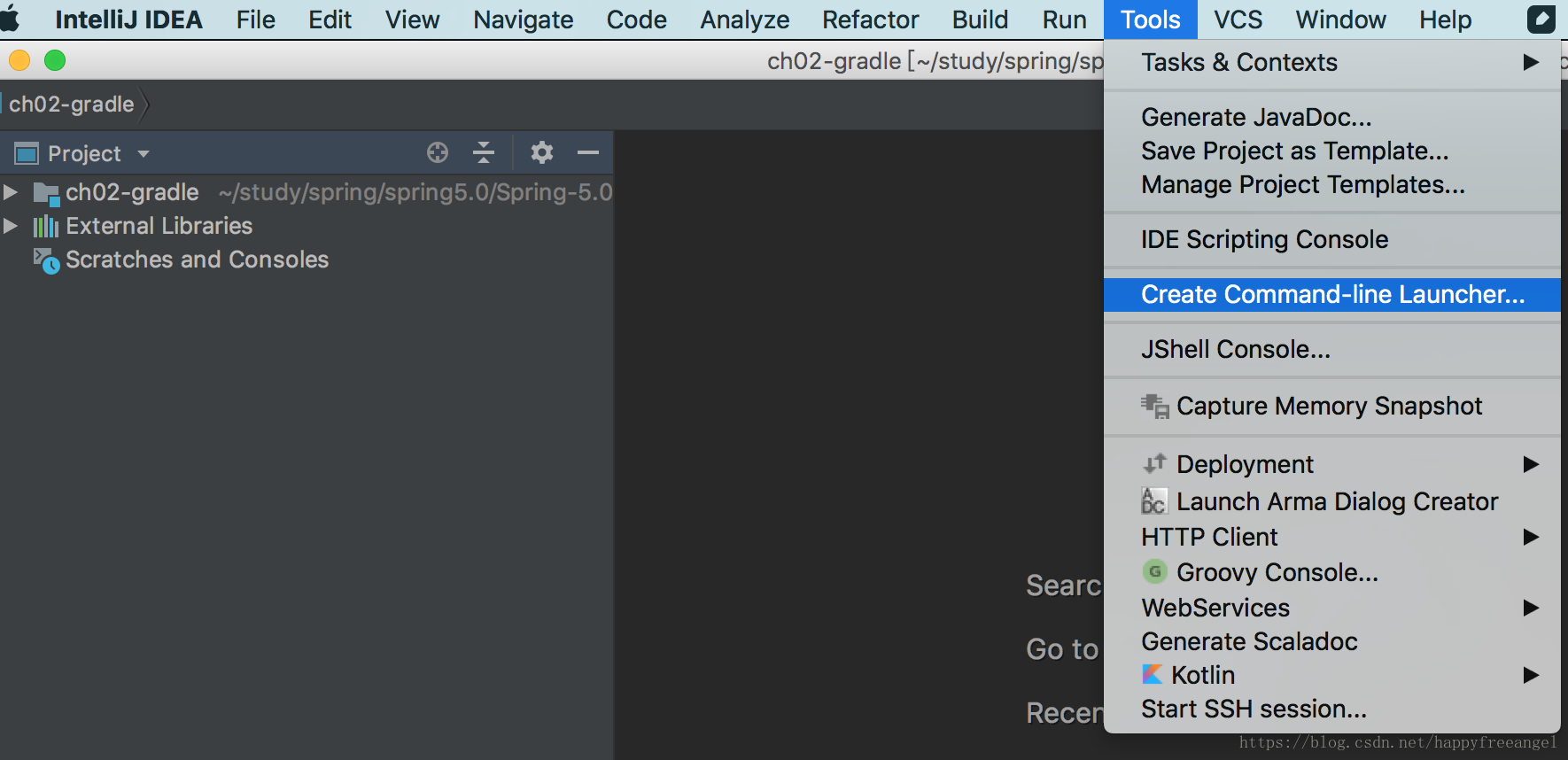Select Scratches and Consoles row
This screenshot has width=1568, height=760.
click(307, 260)
